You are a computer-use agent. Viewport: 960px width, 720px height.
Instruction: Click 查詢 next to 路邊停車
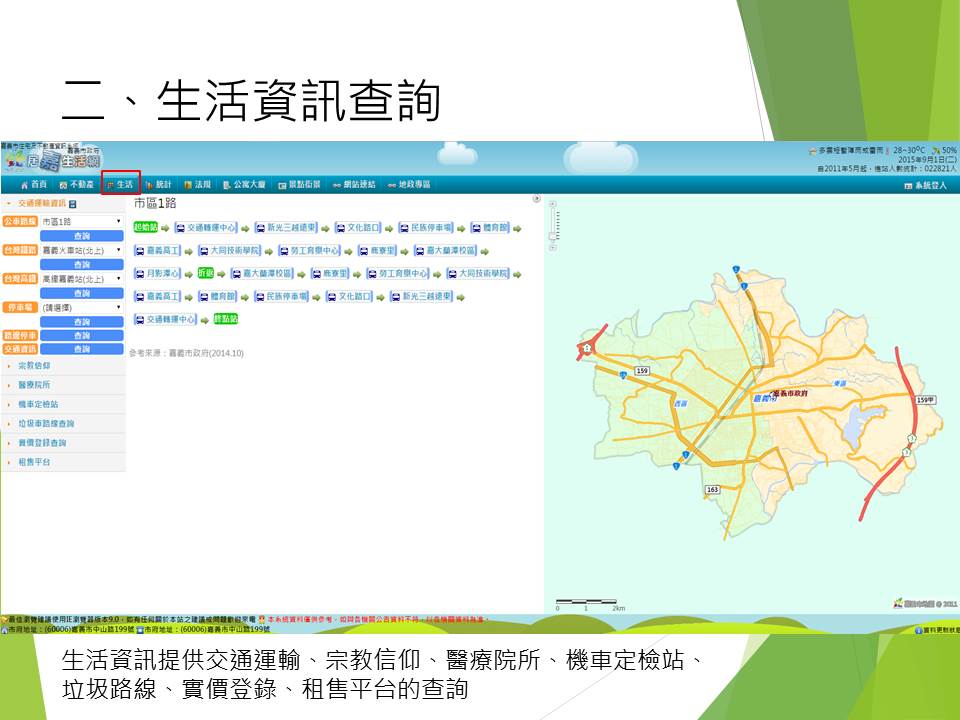pos(82,336)
